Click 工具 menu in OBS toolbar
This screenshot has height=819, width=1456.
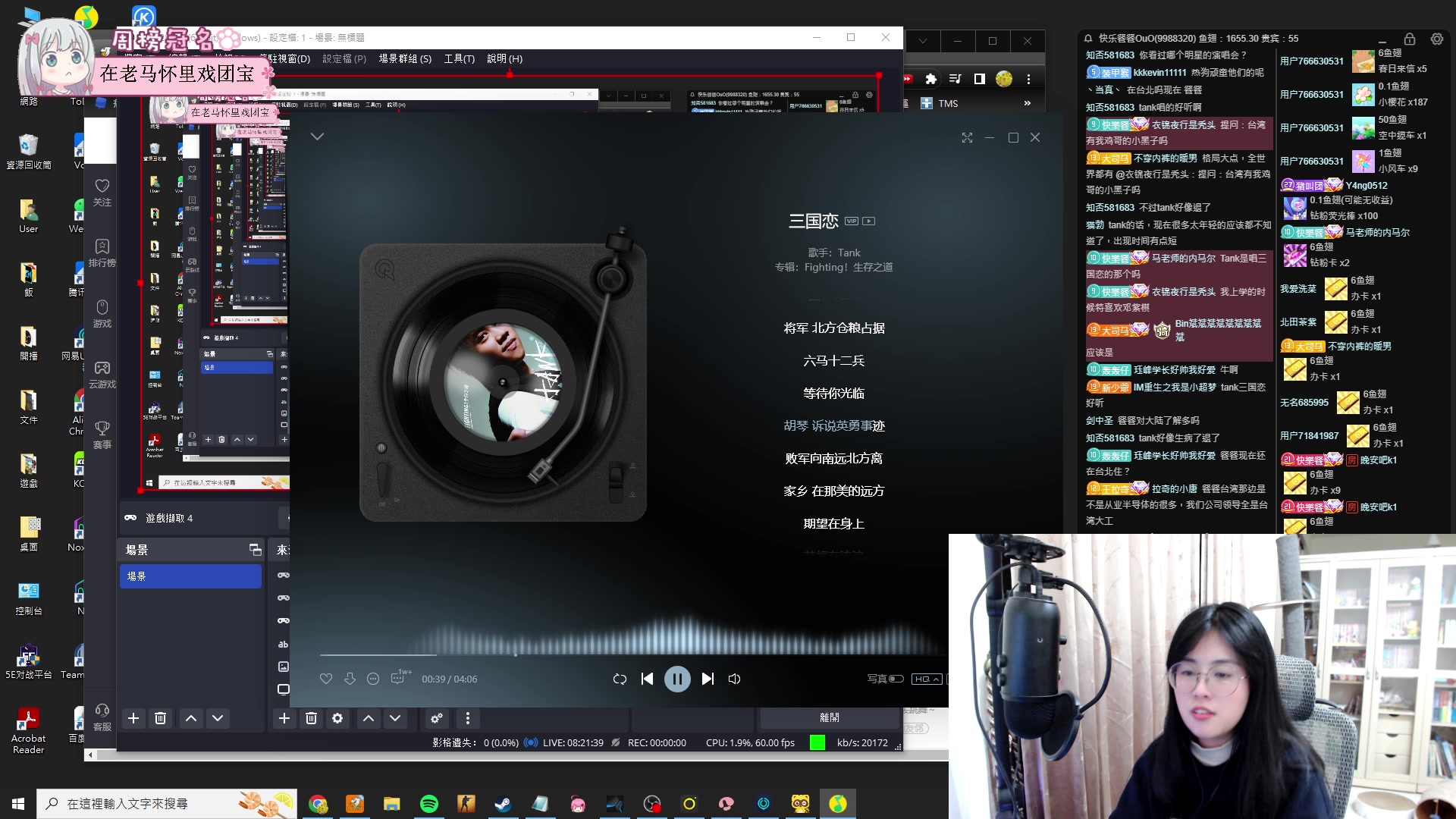tap(459, 58)
